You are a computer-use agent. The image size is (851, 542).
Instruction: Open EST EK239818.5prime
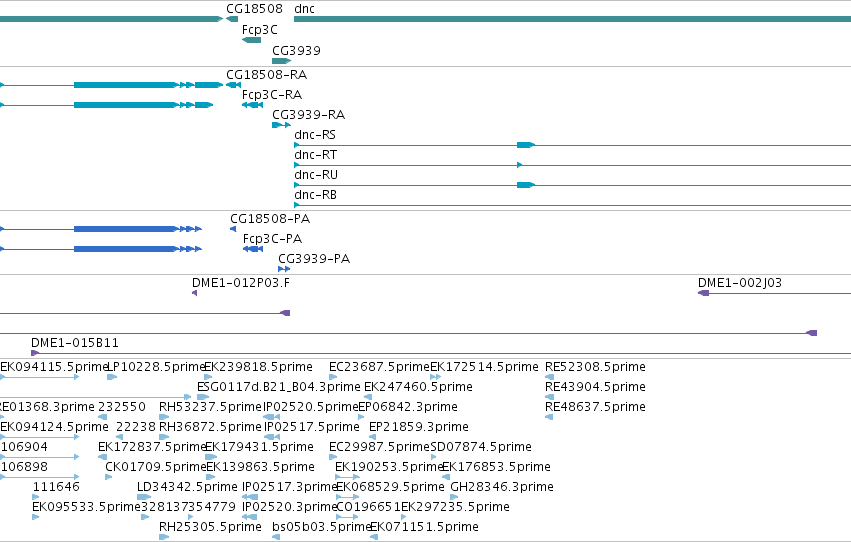258,367
